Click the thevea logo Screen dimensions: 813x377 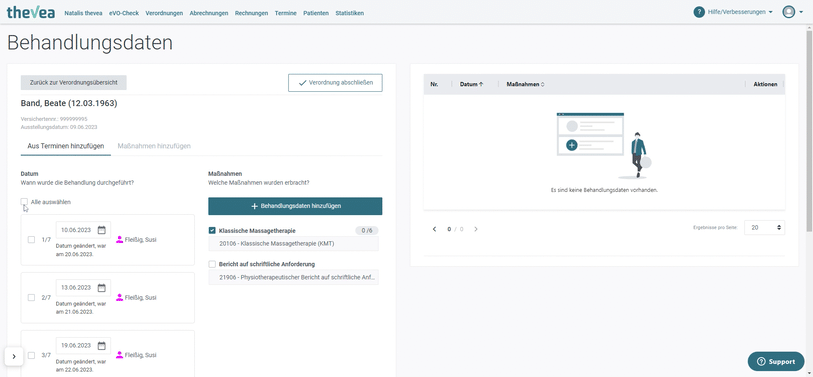point(31,12)
